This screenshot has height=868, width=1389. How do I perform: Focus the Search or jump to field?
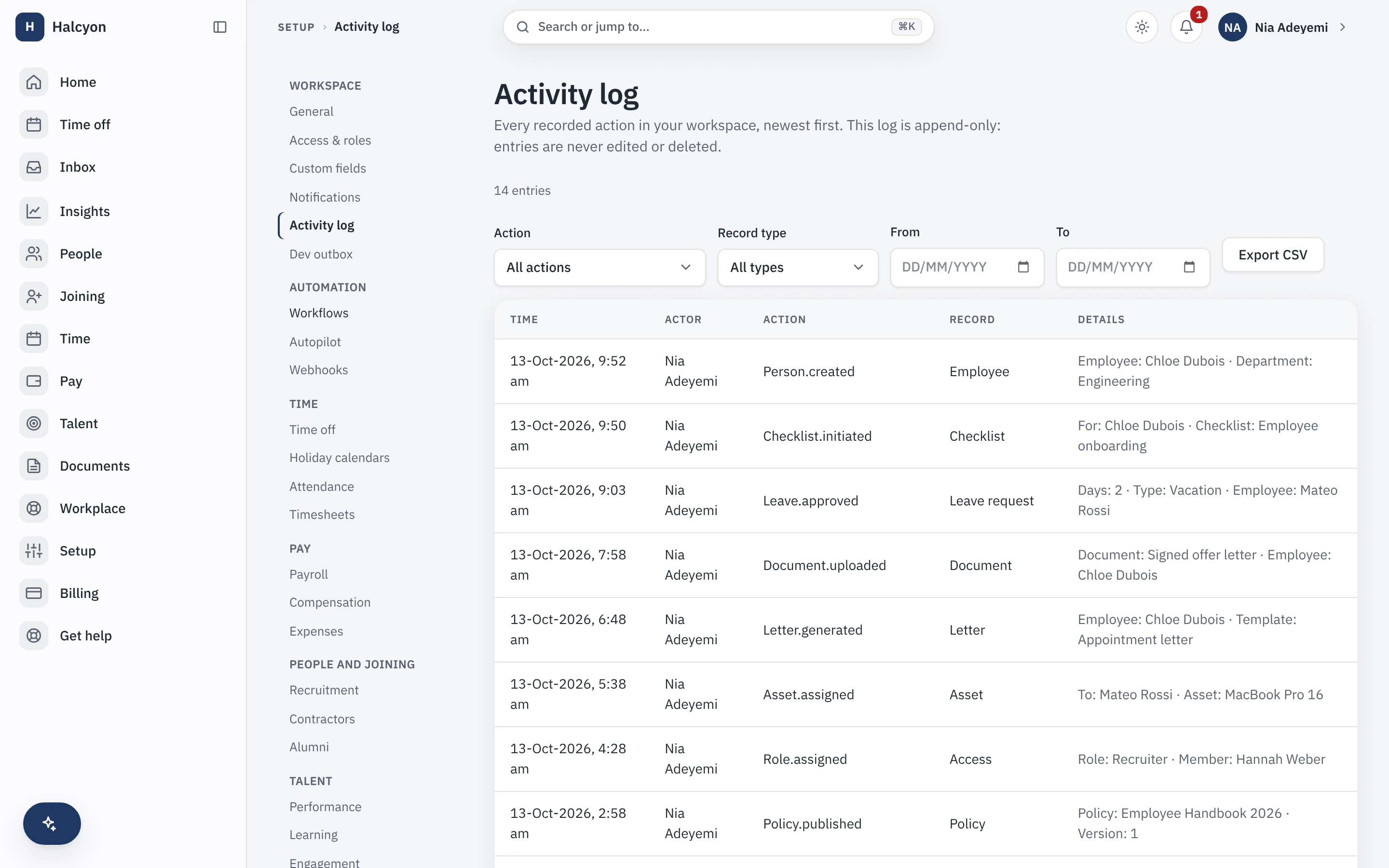click(x=718, y=27)
